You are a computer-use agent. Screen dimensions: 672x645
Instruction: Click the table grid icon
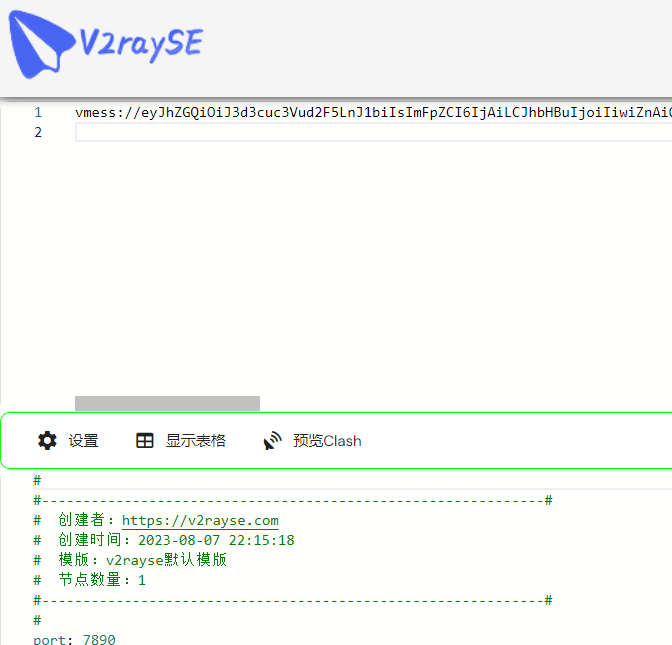[x=145, y=441]
